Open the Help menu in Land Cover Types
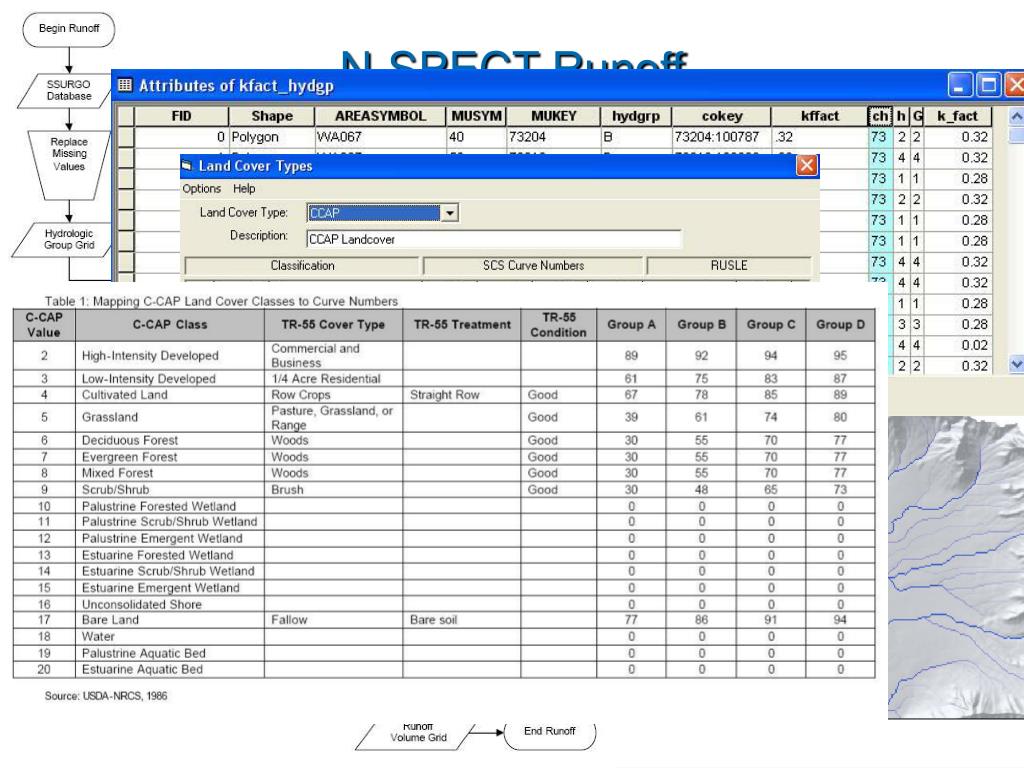The image size is (1024, 768). [244, 189]
